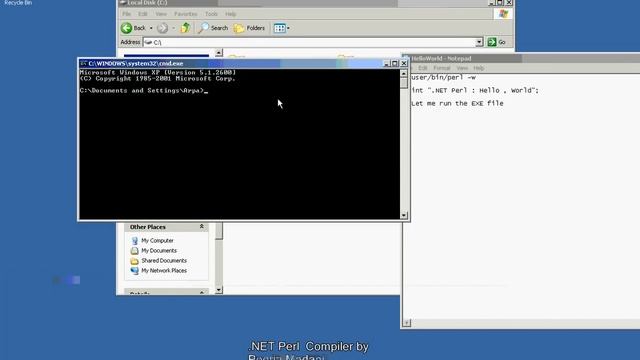Viewport: 640px width, 360px height.
Task: Click the cmd.exe title bar system icon
Action: coord(83,63)
